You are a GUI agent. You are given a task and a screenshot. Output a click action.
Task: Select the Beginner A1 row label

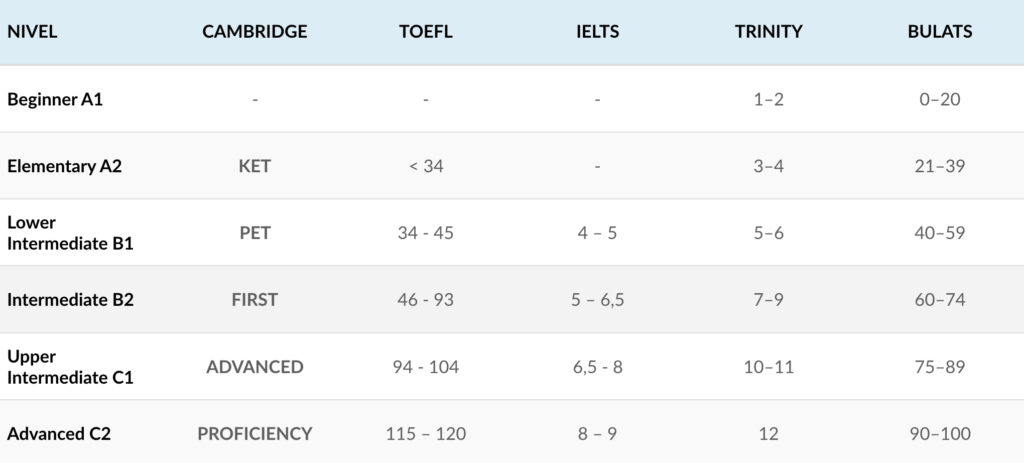point(55,99)
